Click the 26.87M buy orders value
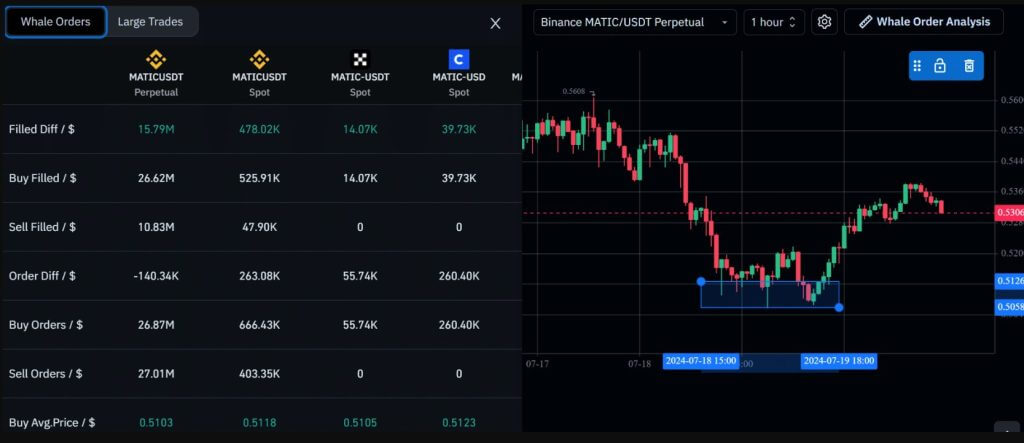Screen dimensions: 1024x443 tap(156, 325)
